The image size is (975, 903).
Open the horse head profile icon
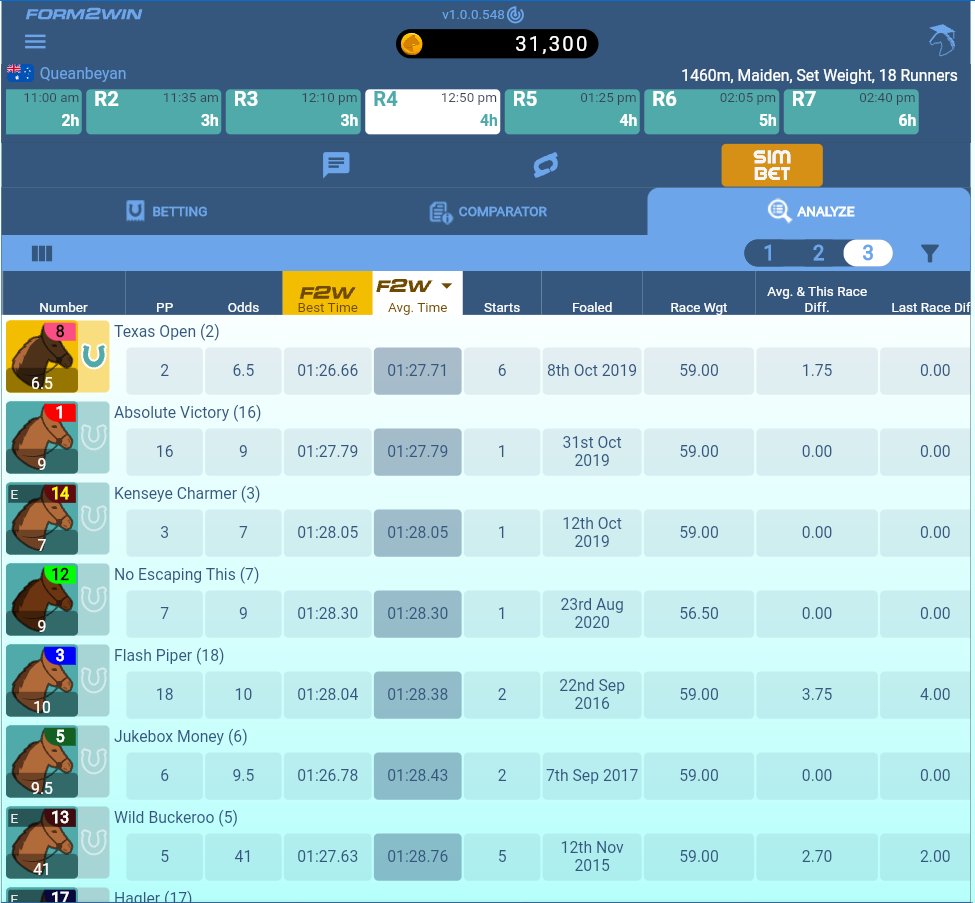point(941,41)
